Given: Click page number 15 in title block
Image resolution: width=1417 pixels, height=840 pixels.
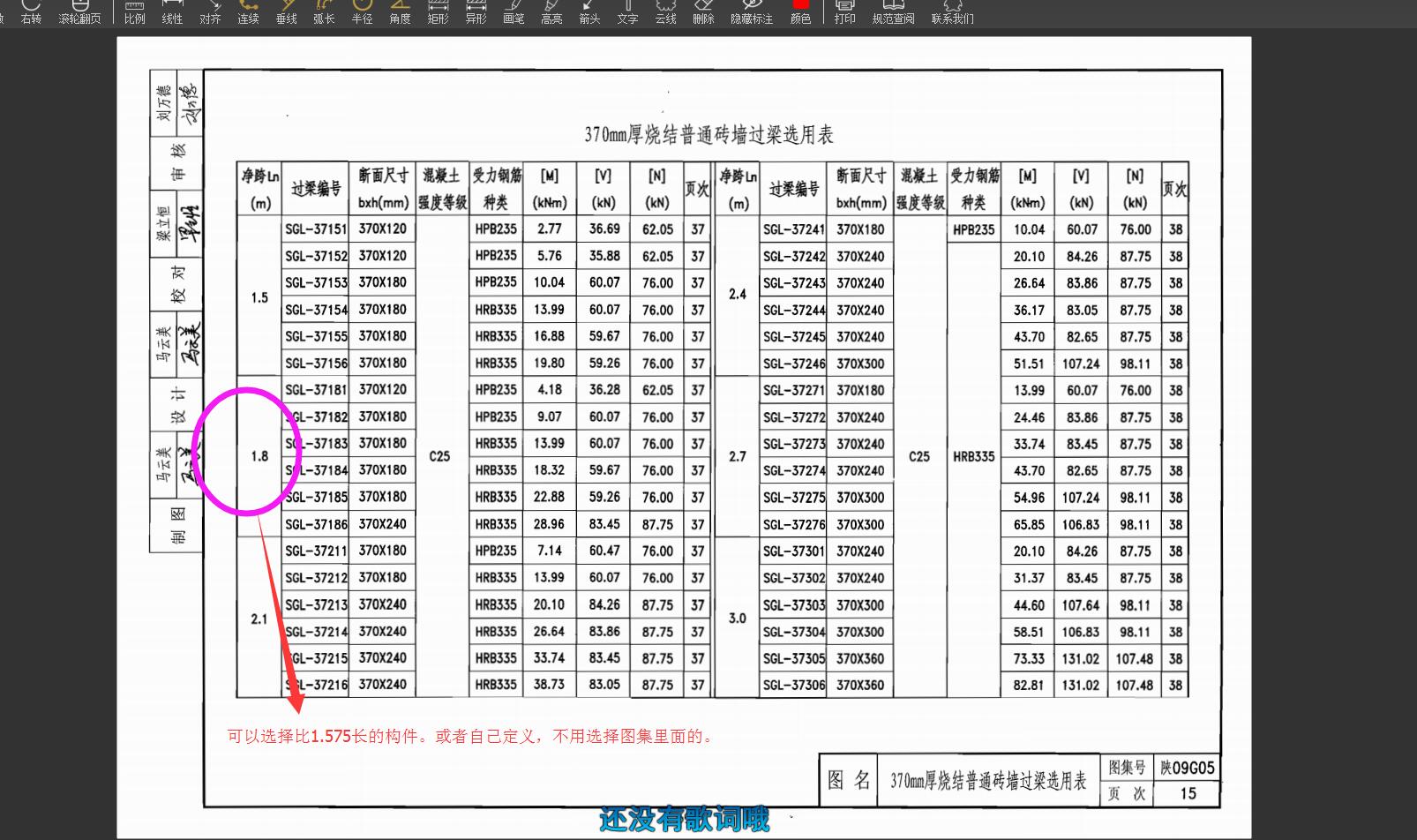Looking at the screenshot, I should (x=1188, y=793).
